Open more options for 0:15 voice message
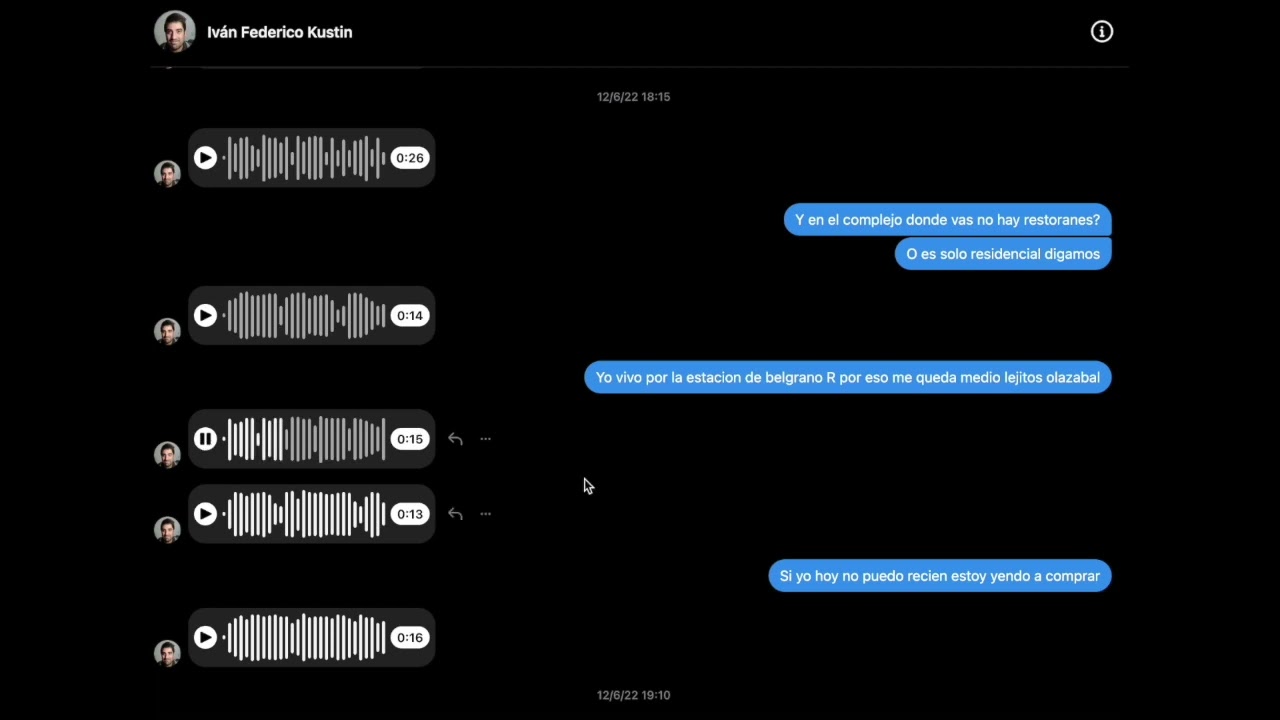 tap(485, 439)
